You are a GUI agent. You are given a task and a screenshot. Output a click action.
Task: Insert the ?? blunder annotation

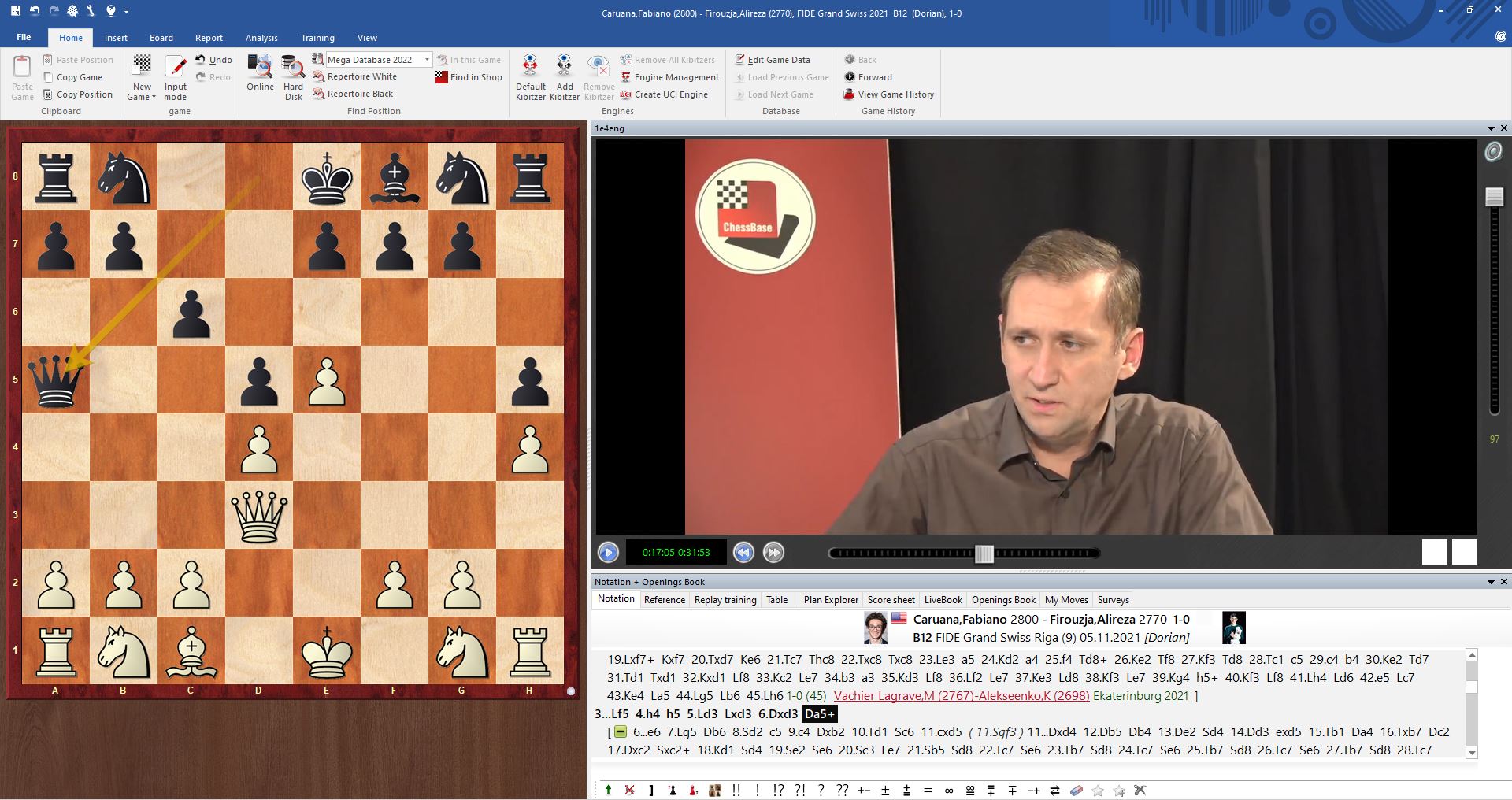coord(842,791)
